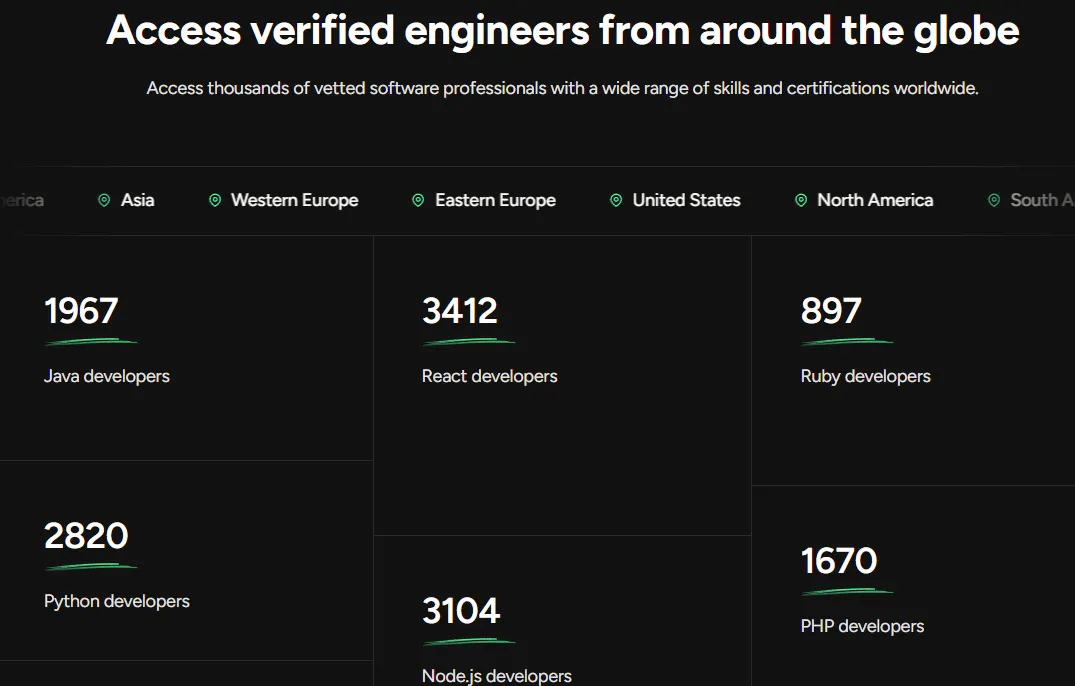Image resolution: width=1075 pixels, height=686 pixels.
Task: Click the 1967 Java developer count
Action: (81, 311)
